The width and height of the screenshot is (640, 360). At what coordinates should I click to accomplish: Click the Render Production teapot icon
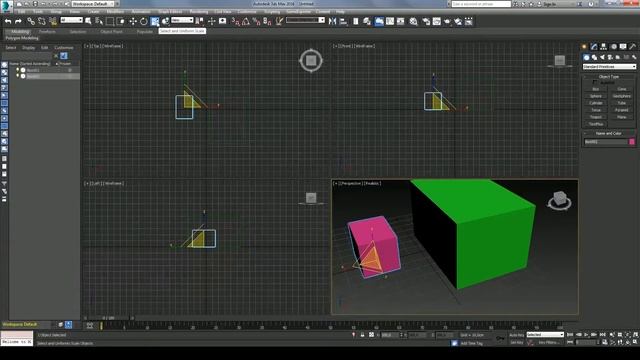point(447,21)
